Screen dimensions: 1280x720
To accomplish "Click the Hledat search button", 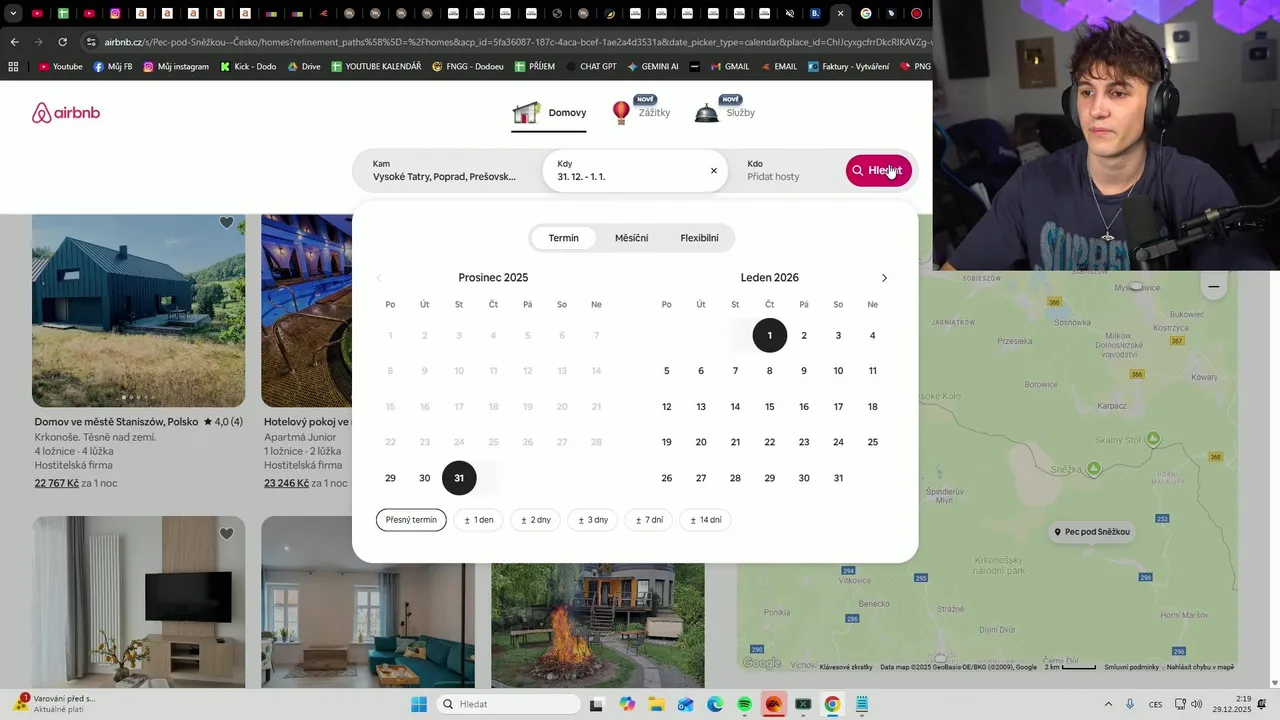I will 879,170.
